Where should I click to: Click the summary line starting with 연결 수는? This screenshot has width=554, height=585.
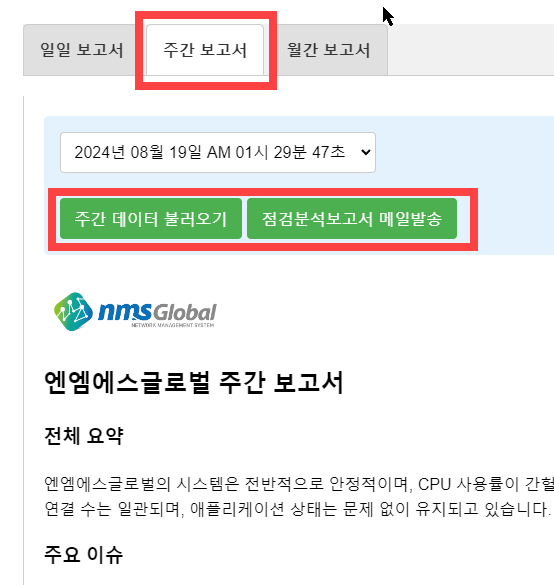pos(298,509)
